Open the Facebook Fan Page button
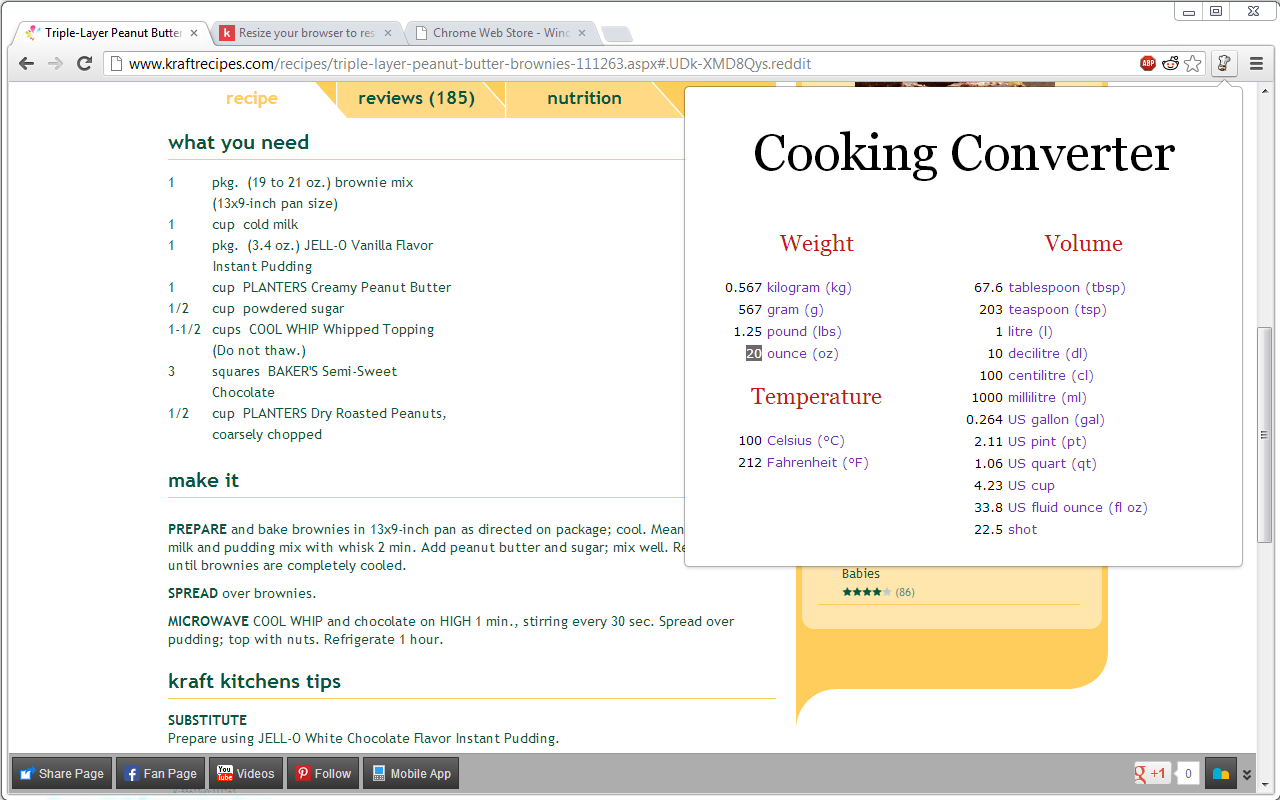 tap(161, 773)
